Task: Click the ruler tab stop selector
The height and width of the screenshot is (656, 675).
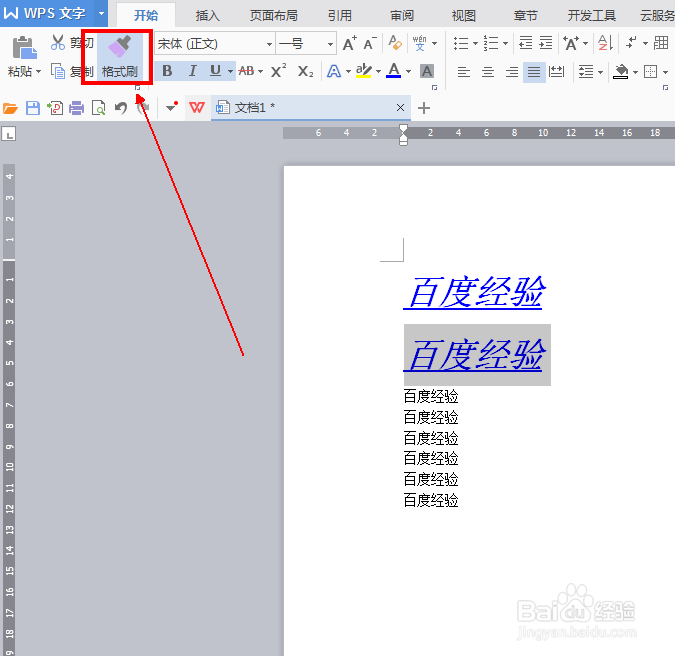Action: point(9,133)
